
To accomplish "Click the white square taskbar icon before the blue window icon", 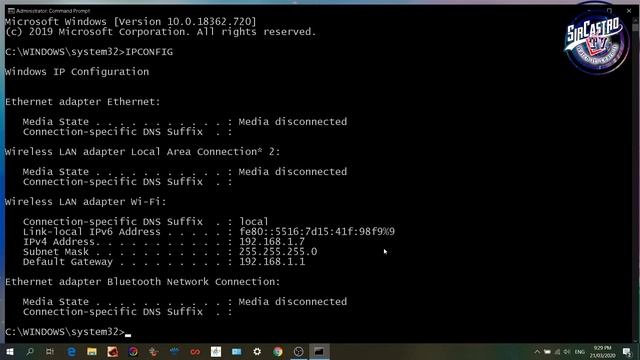I will tap(216, 351).
